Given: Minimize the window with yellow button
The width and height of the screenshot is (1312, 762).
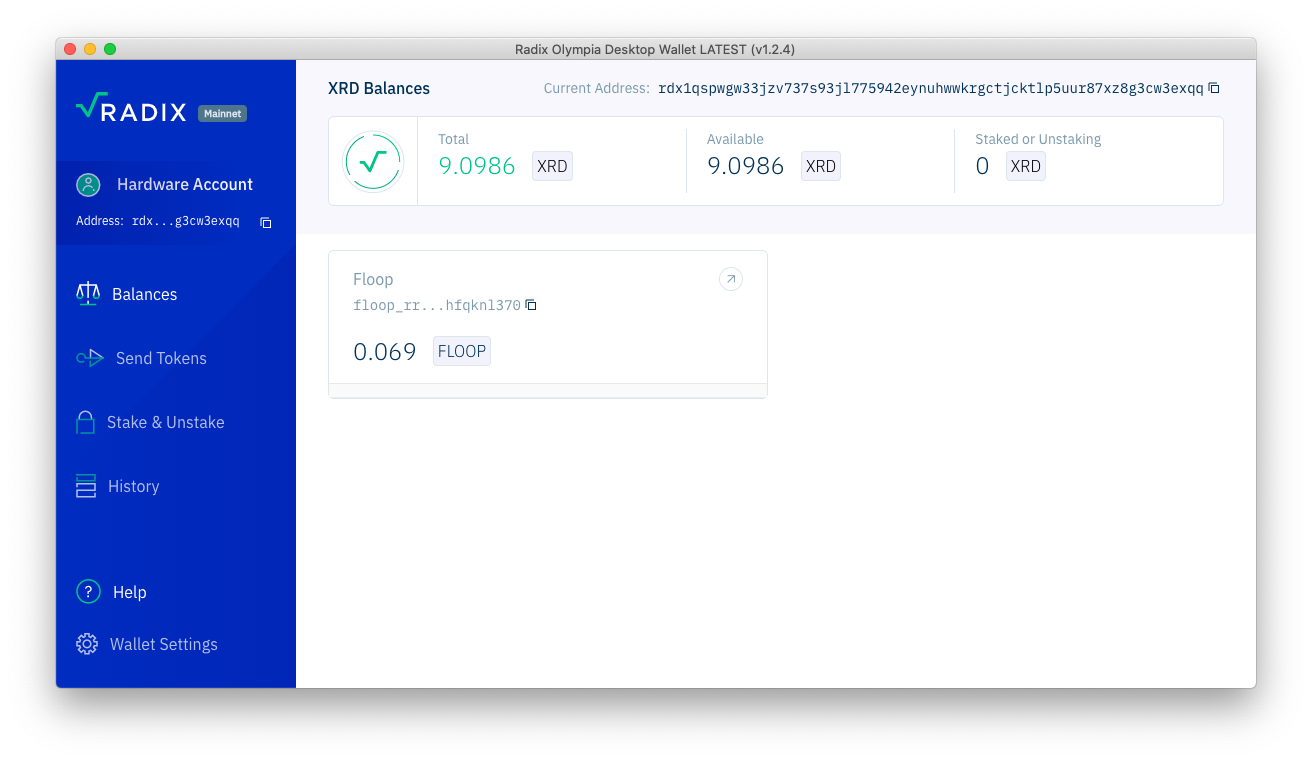Looking at the screenshot, I should (90, 49).
